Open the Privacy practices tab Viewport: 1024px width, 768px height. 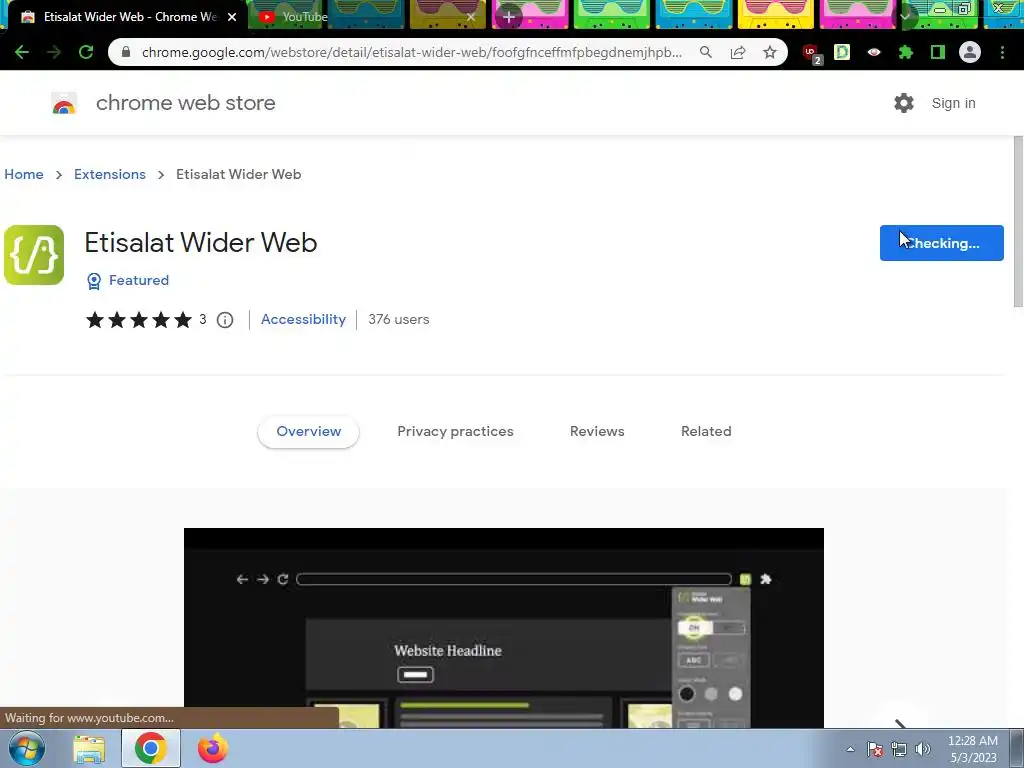tap(455, 432)
